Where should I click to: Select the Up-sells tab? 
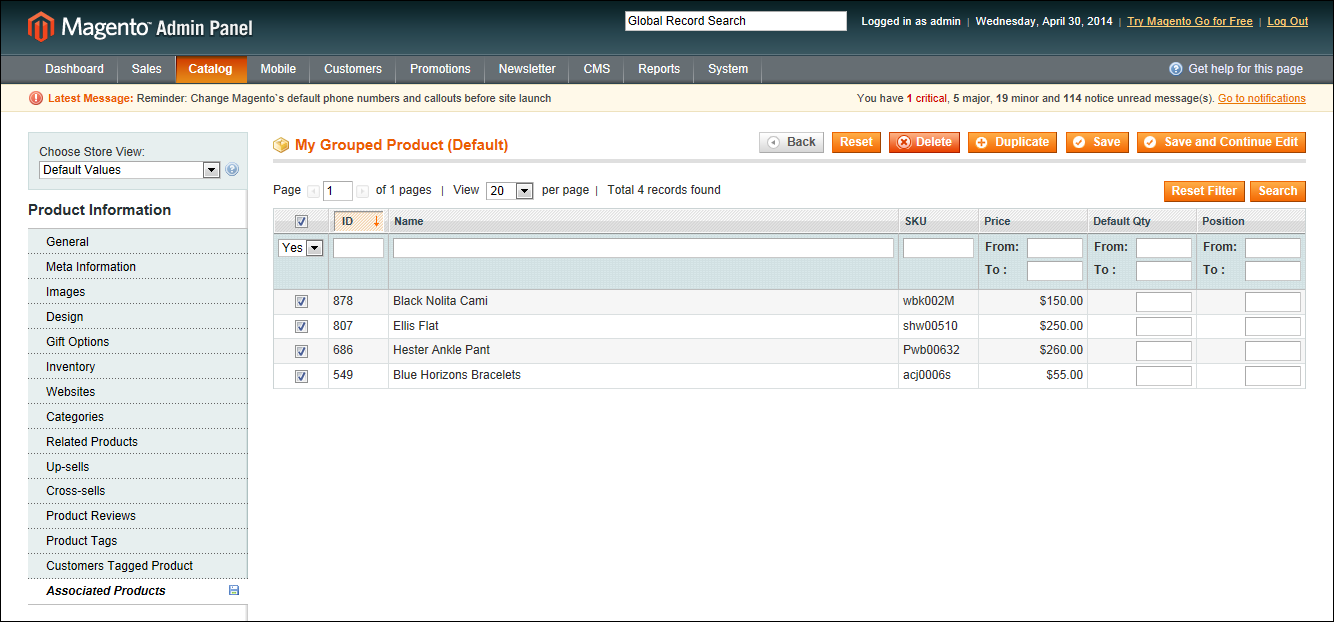point(138,467)
